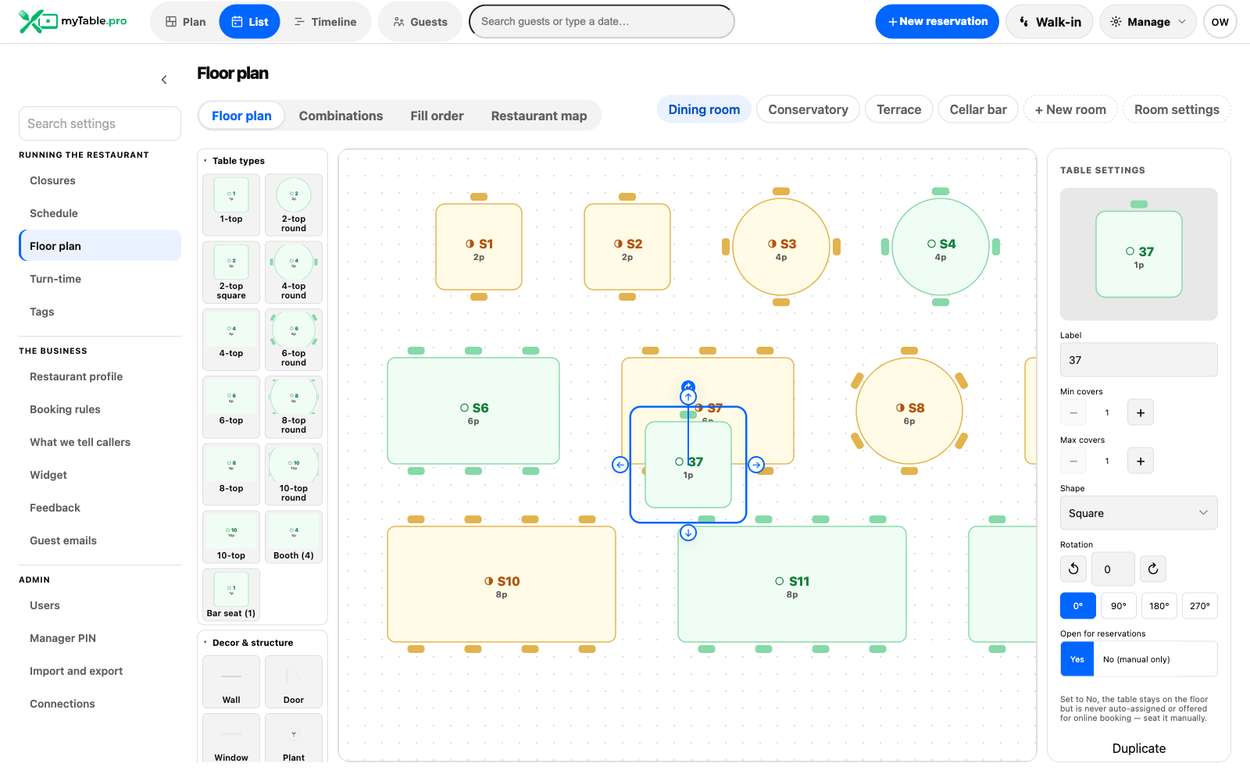Add an 8-top table type
This screenshot has width=1250, height=781.
pos(231,474)
